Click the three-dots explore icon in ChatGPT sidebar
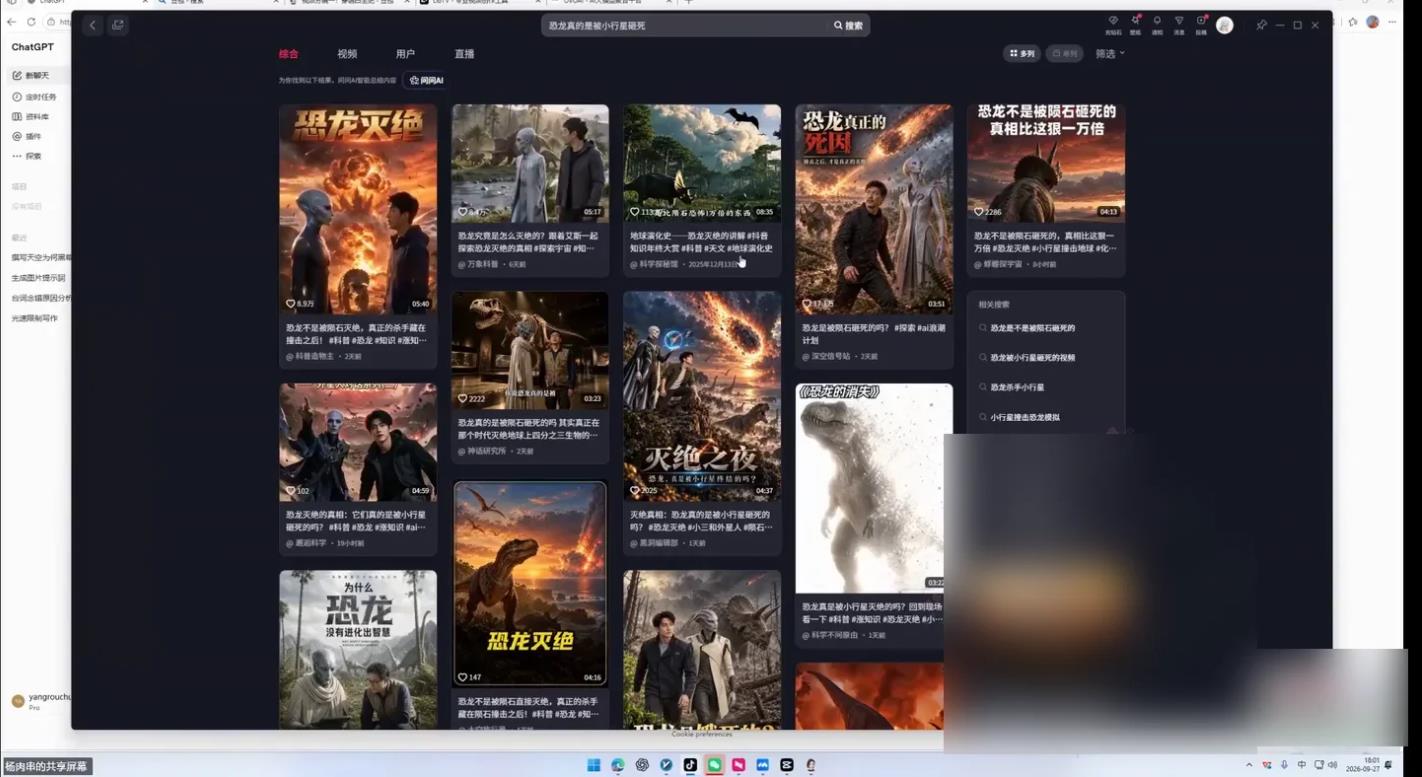Screen dimensions: 1422x777 pyautogui.click(x=17, y=156)
